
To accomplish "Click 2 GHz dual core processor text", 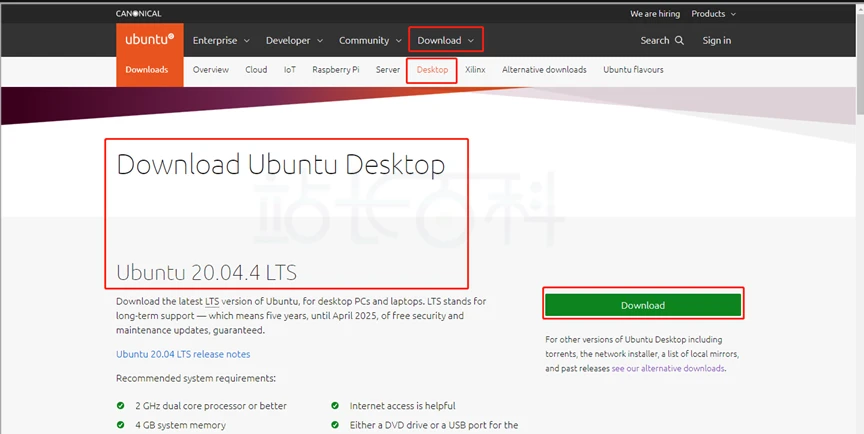I will pos(211,406).
